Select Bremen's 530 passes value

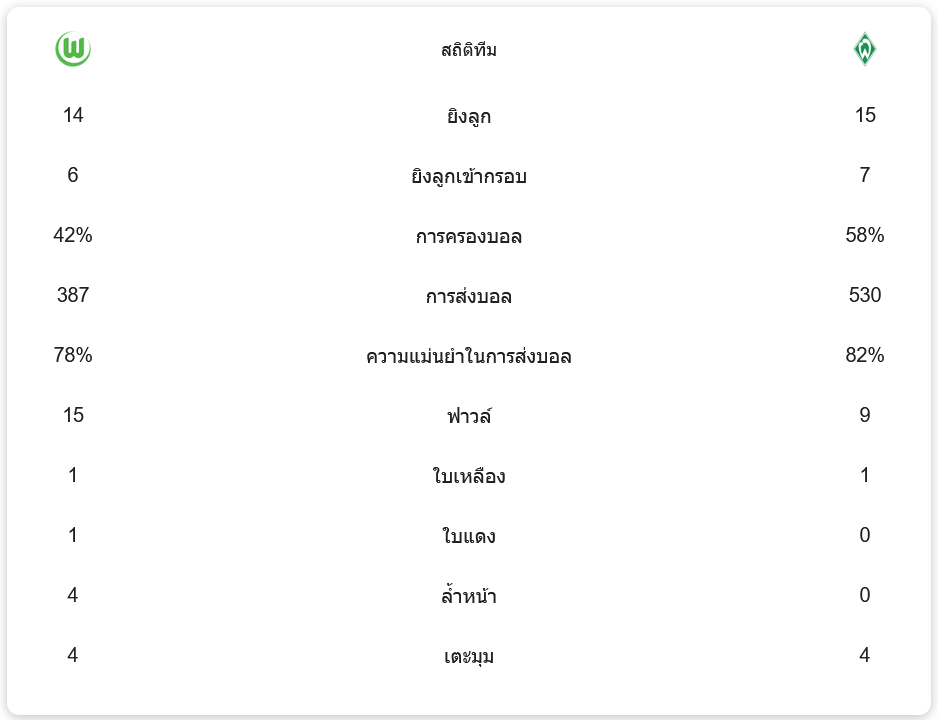click(864, 296)
